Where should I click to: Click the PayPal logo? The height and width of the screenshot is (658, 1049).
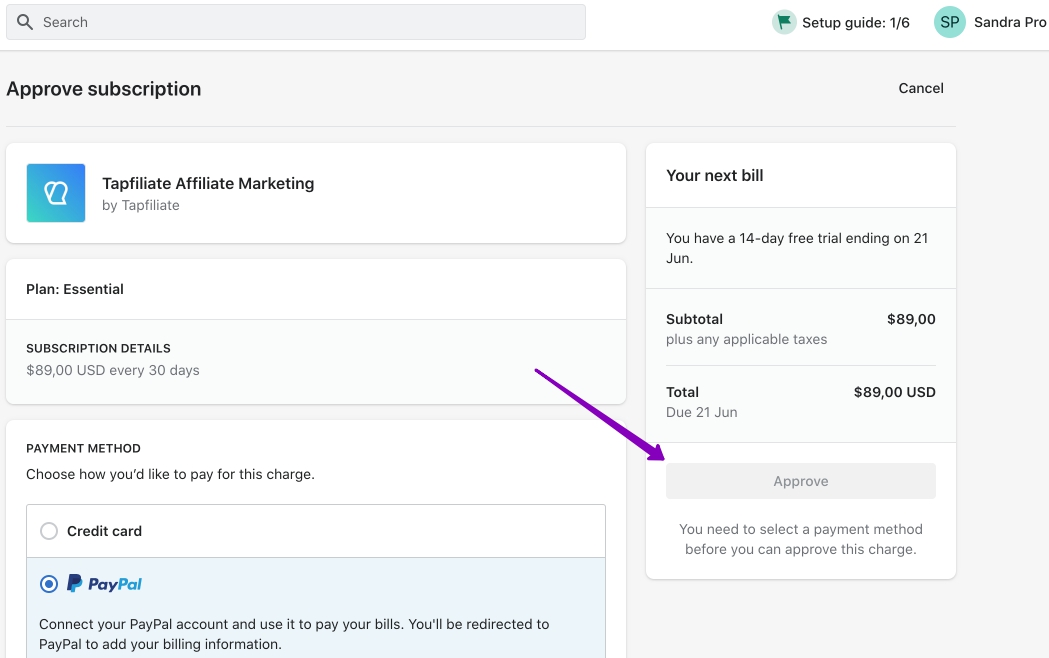point(105,584)
